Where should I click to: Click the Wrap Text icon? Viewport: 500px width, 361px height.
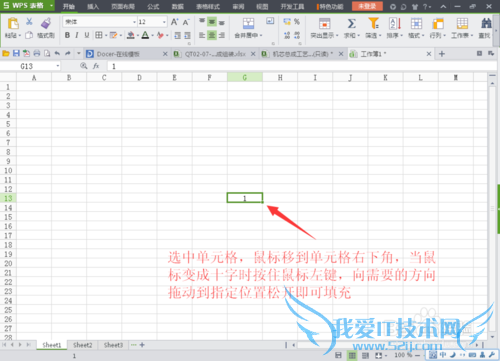pos(270,21)
